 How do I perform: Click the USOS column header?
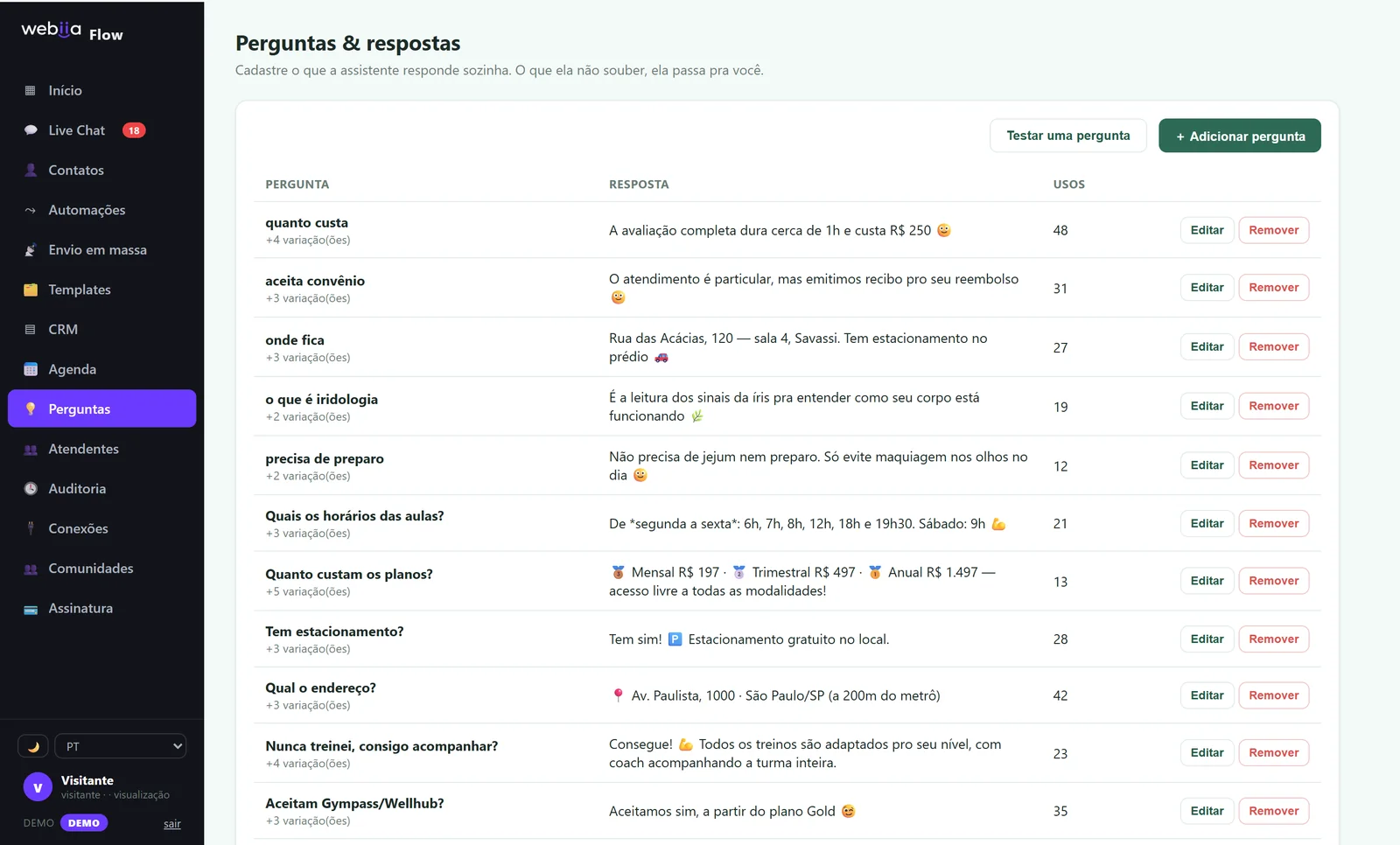tap(1068, 185)
